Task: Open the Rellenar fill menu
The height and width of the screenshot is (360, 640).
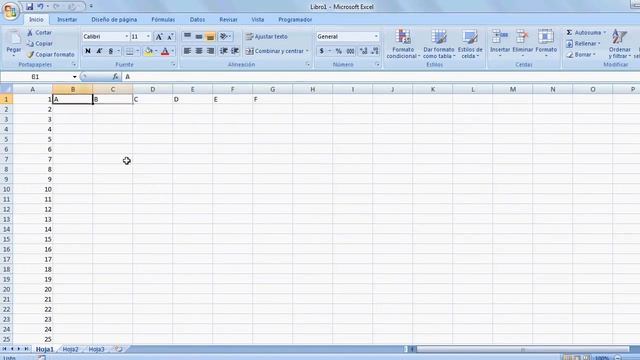Action: pos(583,43)
